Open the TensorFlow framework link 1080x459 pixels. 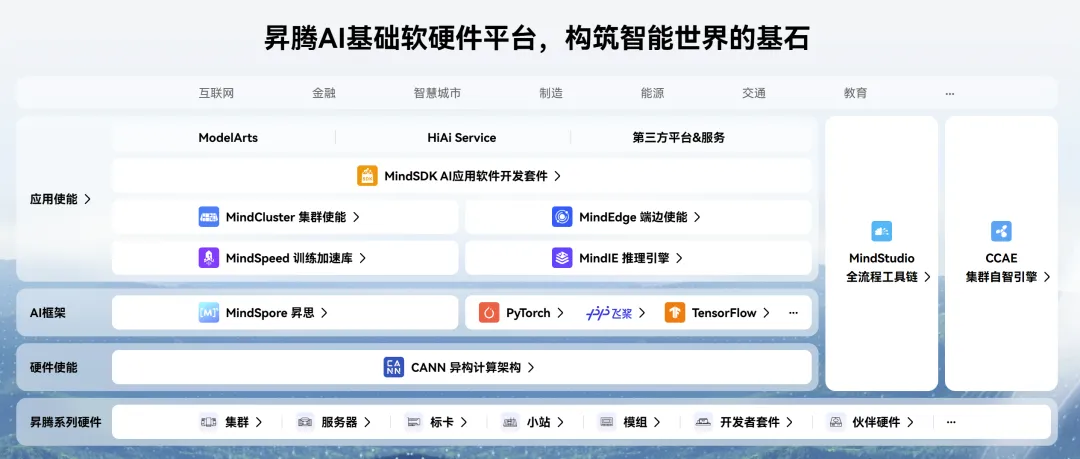pyautogui.click(x=724, y=313)
